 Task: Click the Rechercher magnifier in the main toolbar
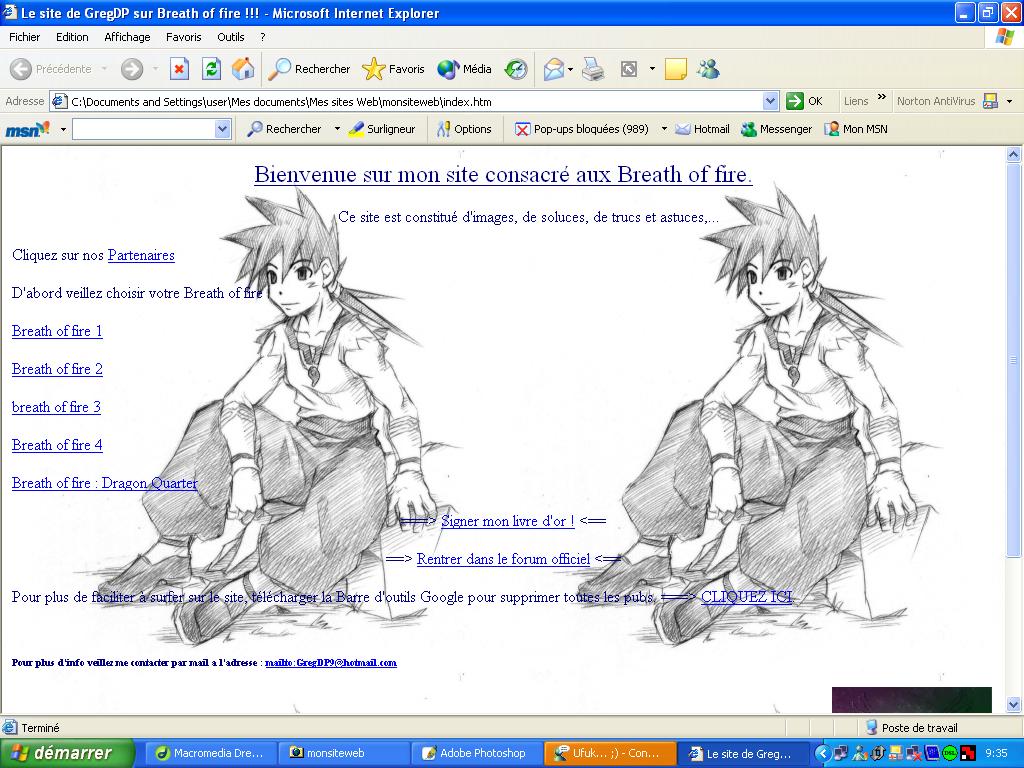click(310, 69)
